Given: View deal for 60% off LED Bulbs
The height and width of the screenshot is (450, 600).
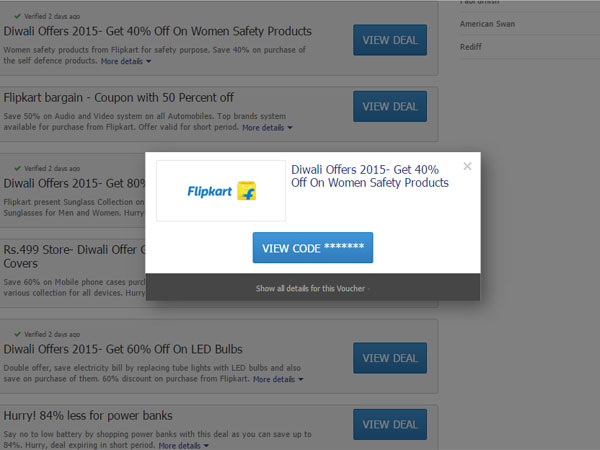Looking at the screenshot, I should pyautogui.click(x=389, y=358).
